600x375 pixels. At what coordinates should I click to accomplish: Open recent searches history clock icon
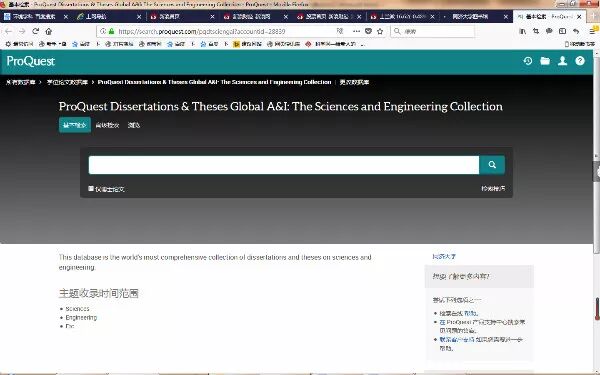pyautogui.click(x=528, y=61)
